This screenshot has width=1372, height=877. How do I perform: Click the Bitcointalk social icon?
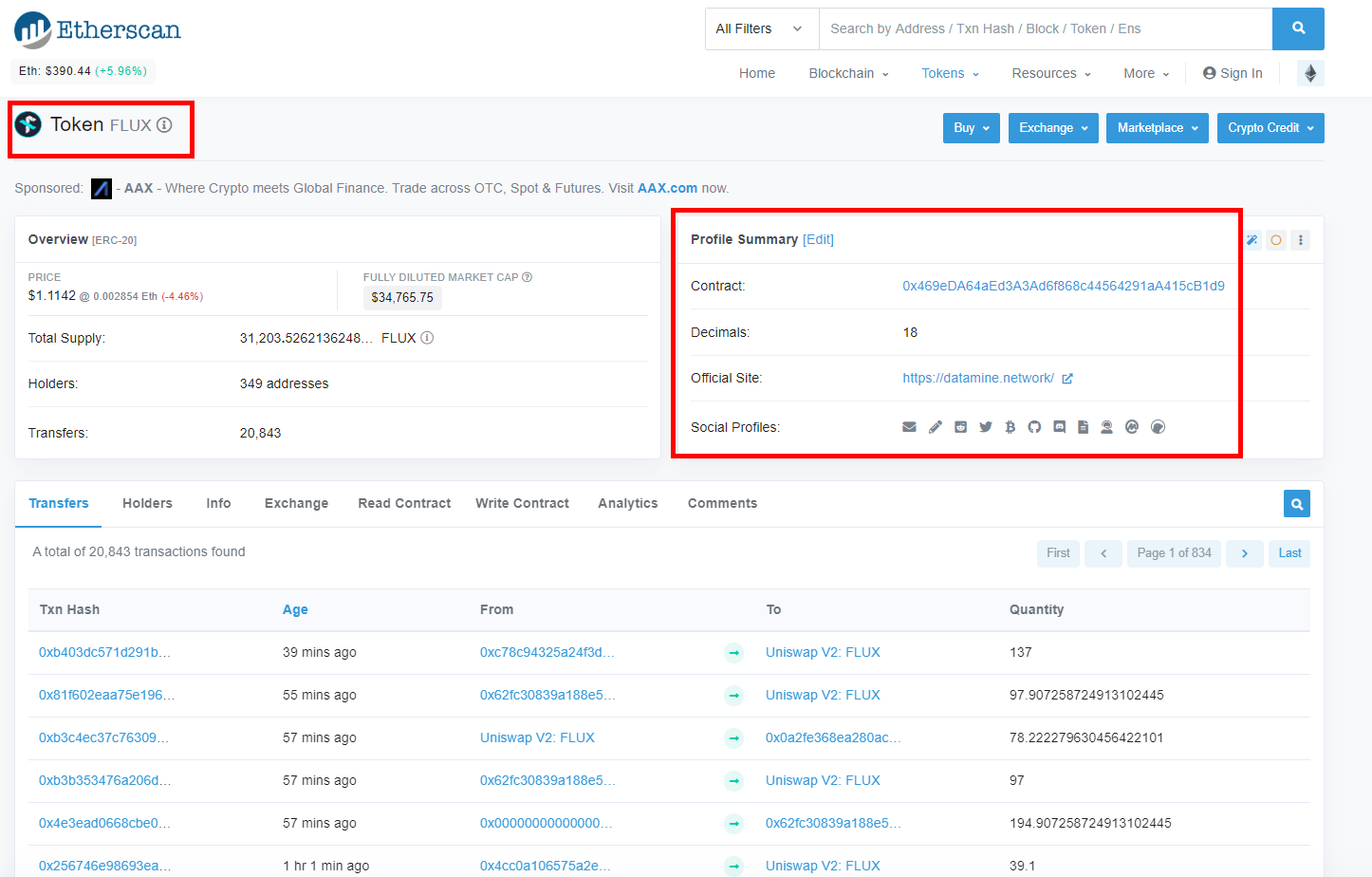coord(1010,427)
